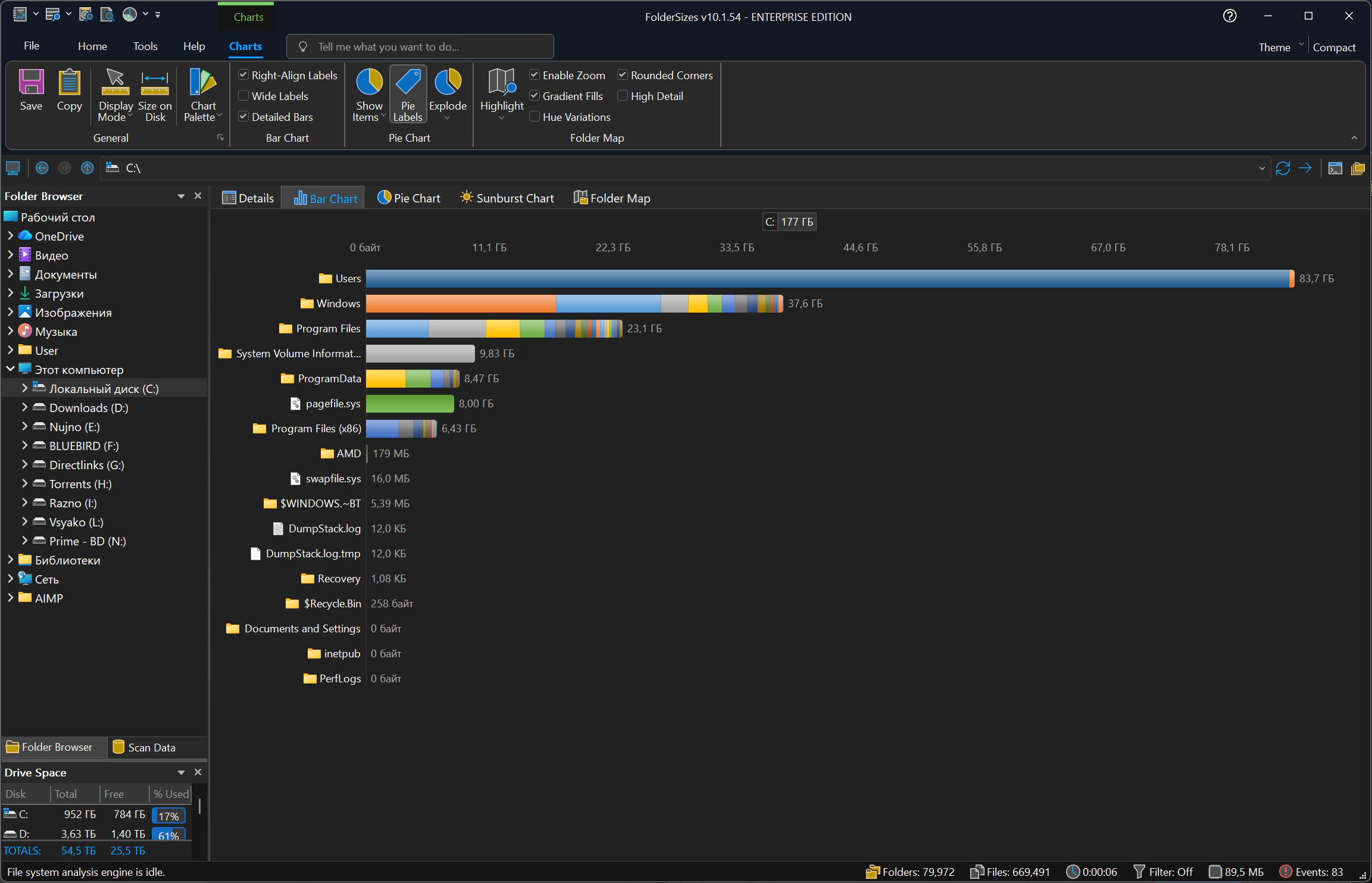
Task: Enable the Hue Variations checkbox
Action: click(535, 117)
